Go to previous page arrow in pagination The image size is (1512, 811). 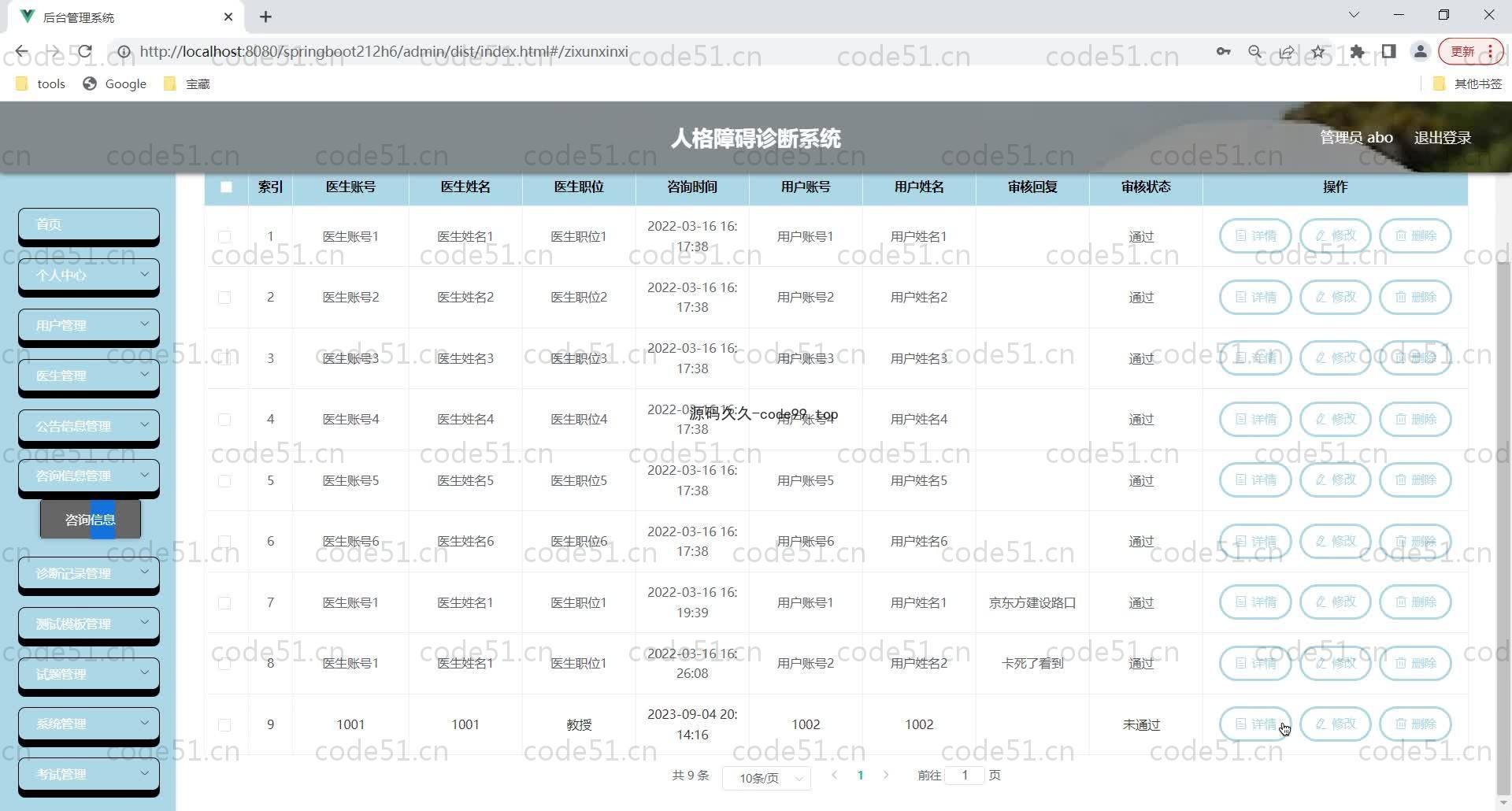tap(835, 776)
